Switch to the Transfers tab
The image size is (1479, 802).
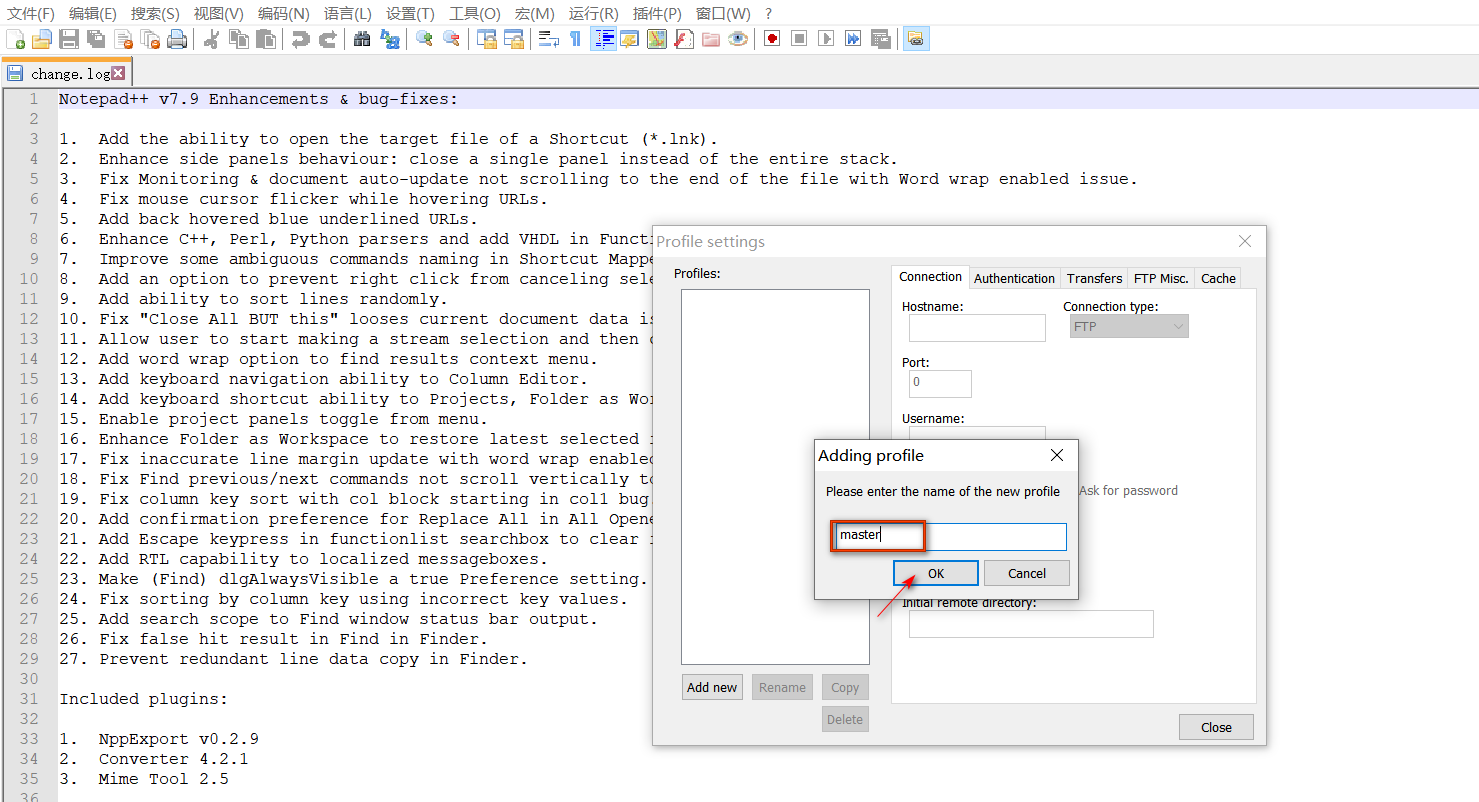click(1094, 278)
